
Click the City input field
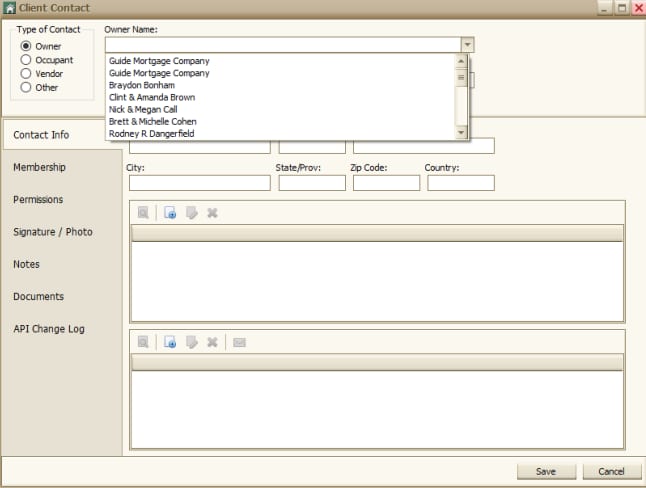coord(200,183)
